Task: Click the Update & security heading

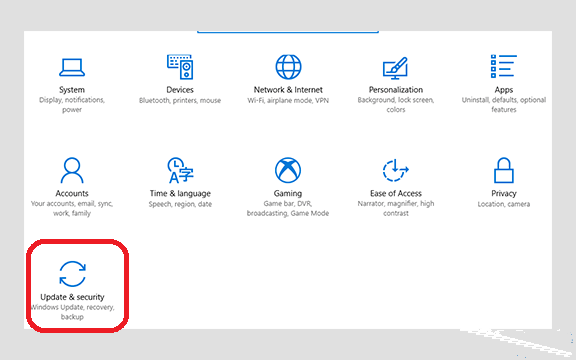Action: 72,297
